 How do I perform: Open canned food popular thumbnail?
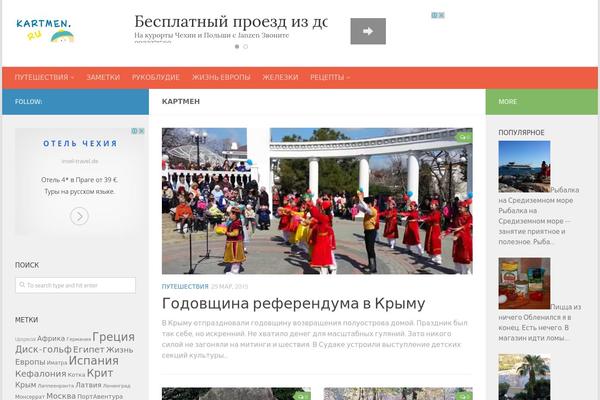[x=524, y=283]
